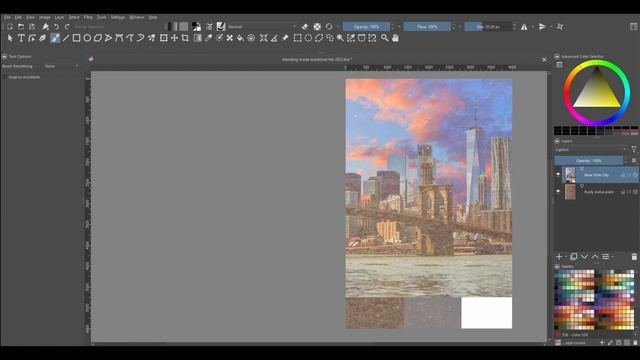Select the Polygon tool
Screen dimensions: 640x360
[x=98, y=38]
